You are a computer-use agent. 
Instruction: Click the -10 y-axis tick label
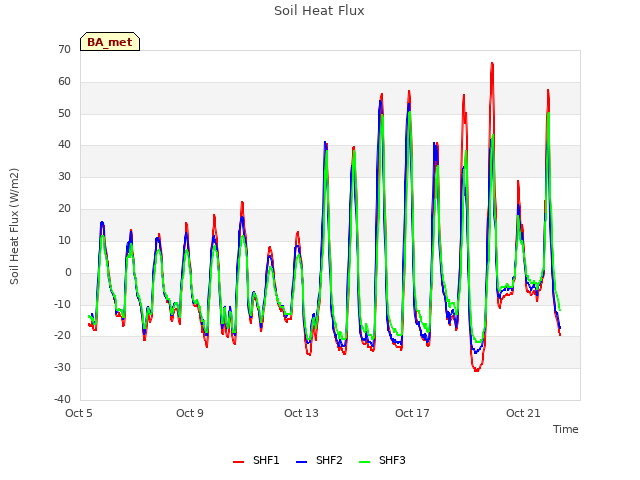62,304
